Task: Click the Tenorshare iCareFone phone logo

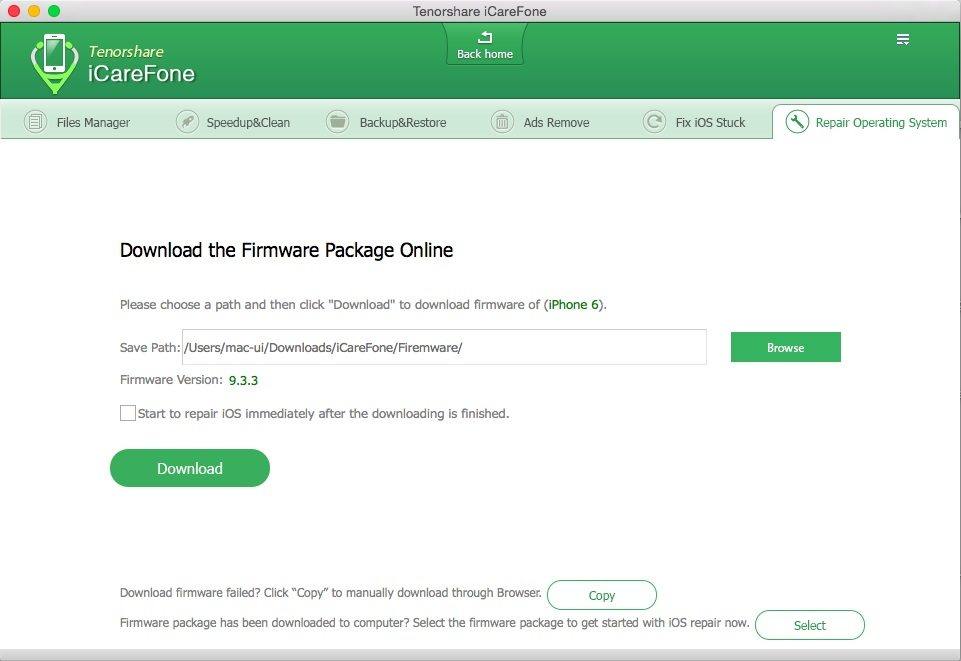Action: pos(55,63)
